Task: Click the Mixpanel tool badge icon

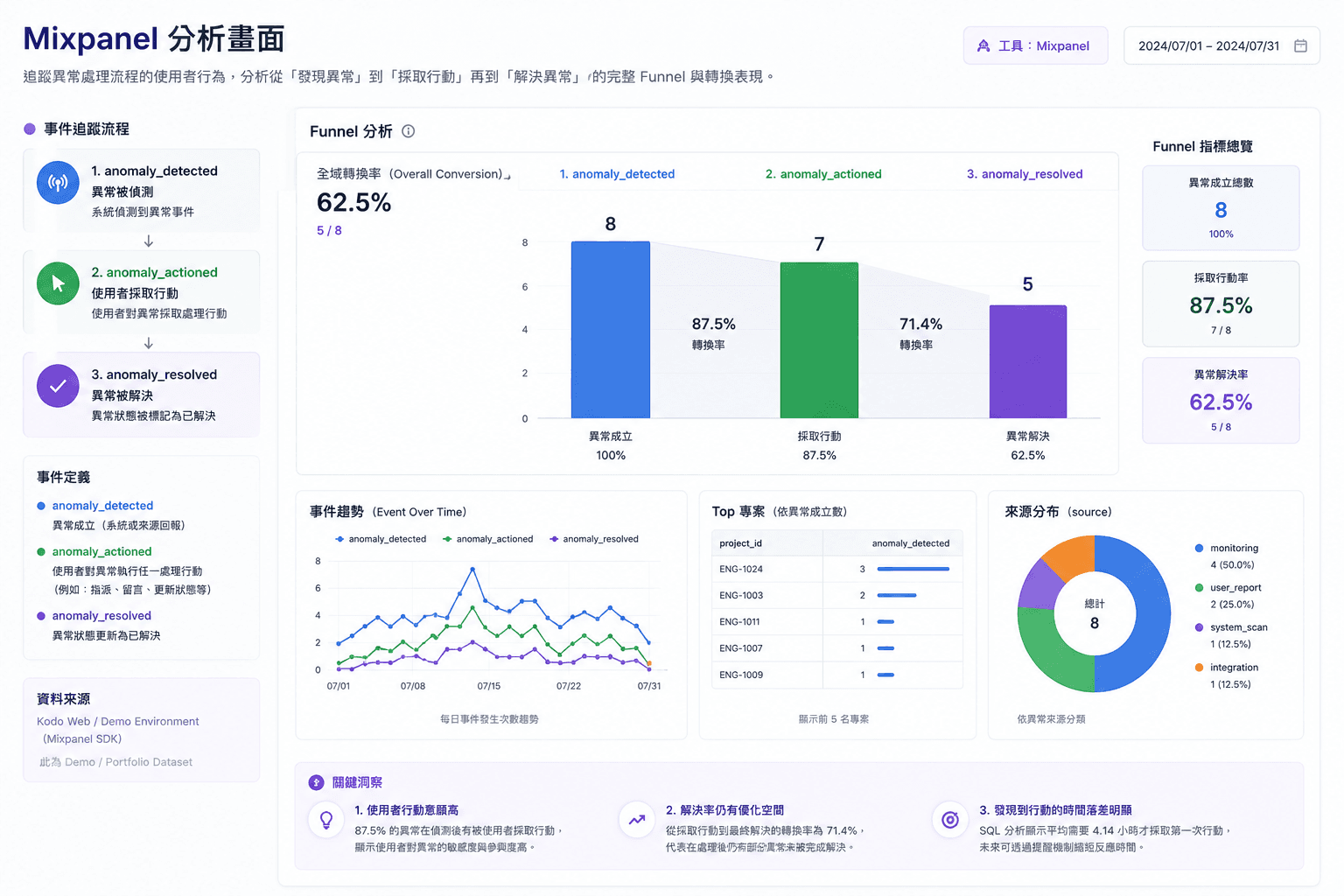Action: click(983, 45)
